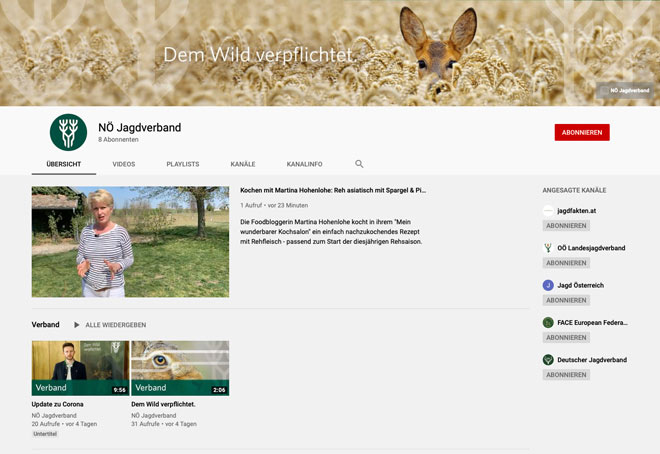This screenshot has width=660, height=454.
Task: Click the 2:06 duration badge
Action: 219,390
